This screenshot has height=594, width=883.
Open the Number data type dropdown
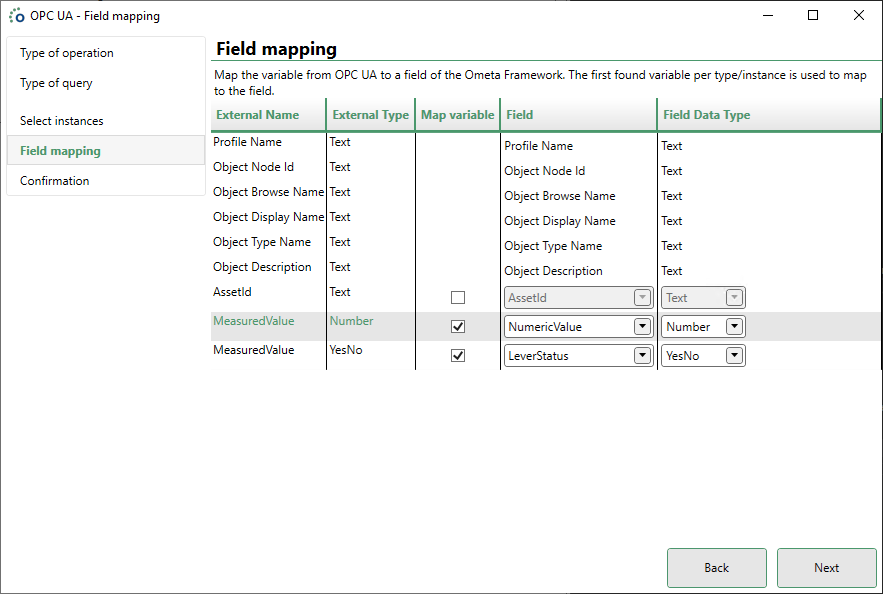pos(733,326)
